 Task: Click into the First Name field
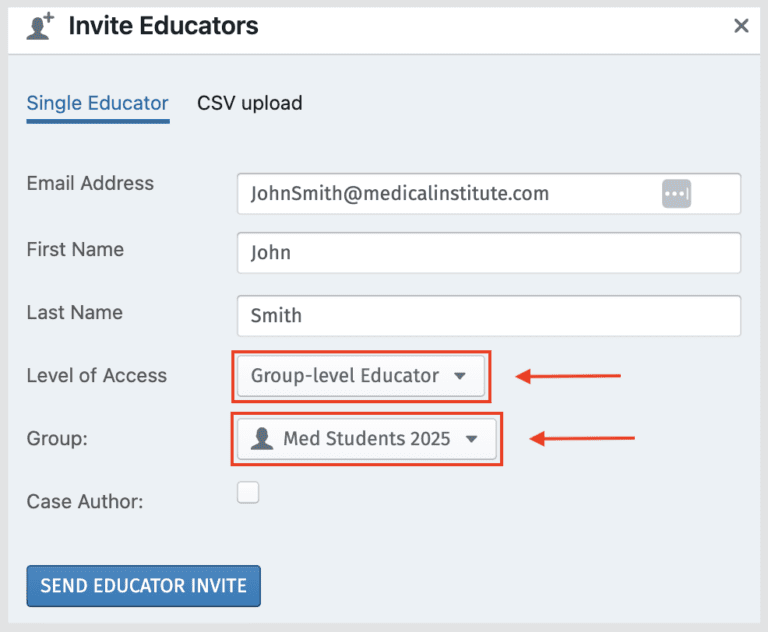tap(488, 253)
